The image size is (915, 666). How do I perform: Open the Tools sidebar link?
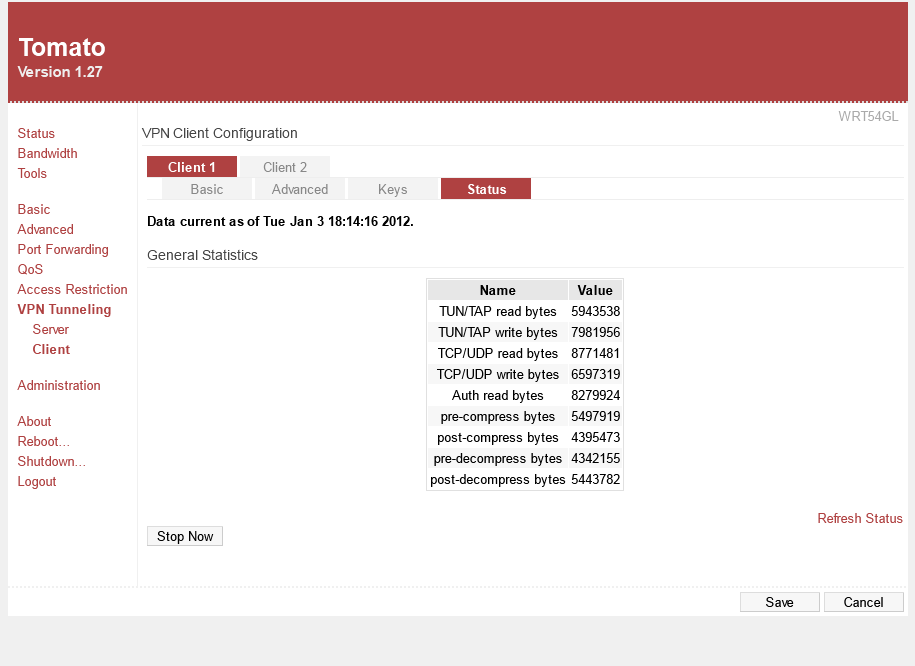(32, 173)
